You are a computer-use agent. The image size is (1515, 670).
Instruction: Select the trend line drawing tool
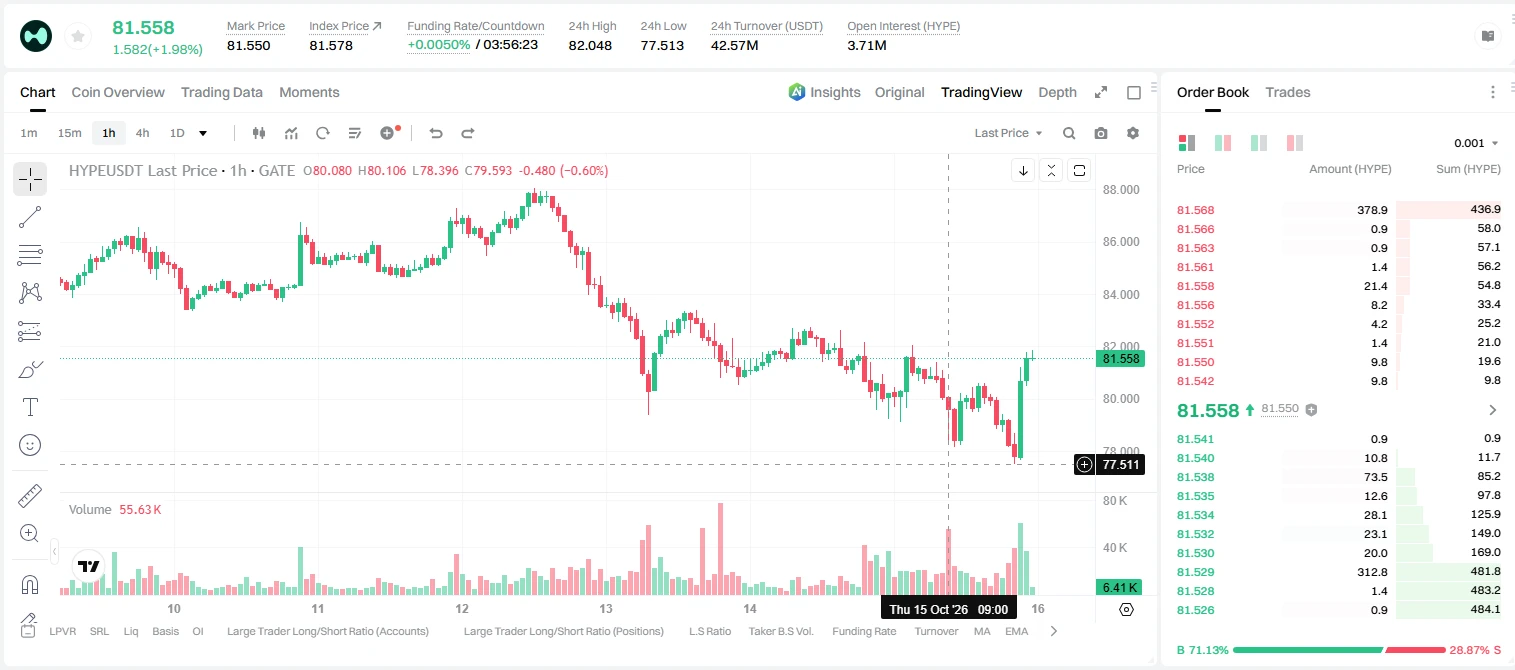point(30,217)
